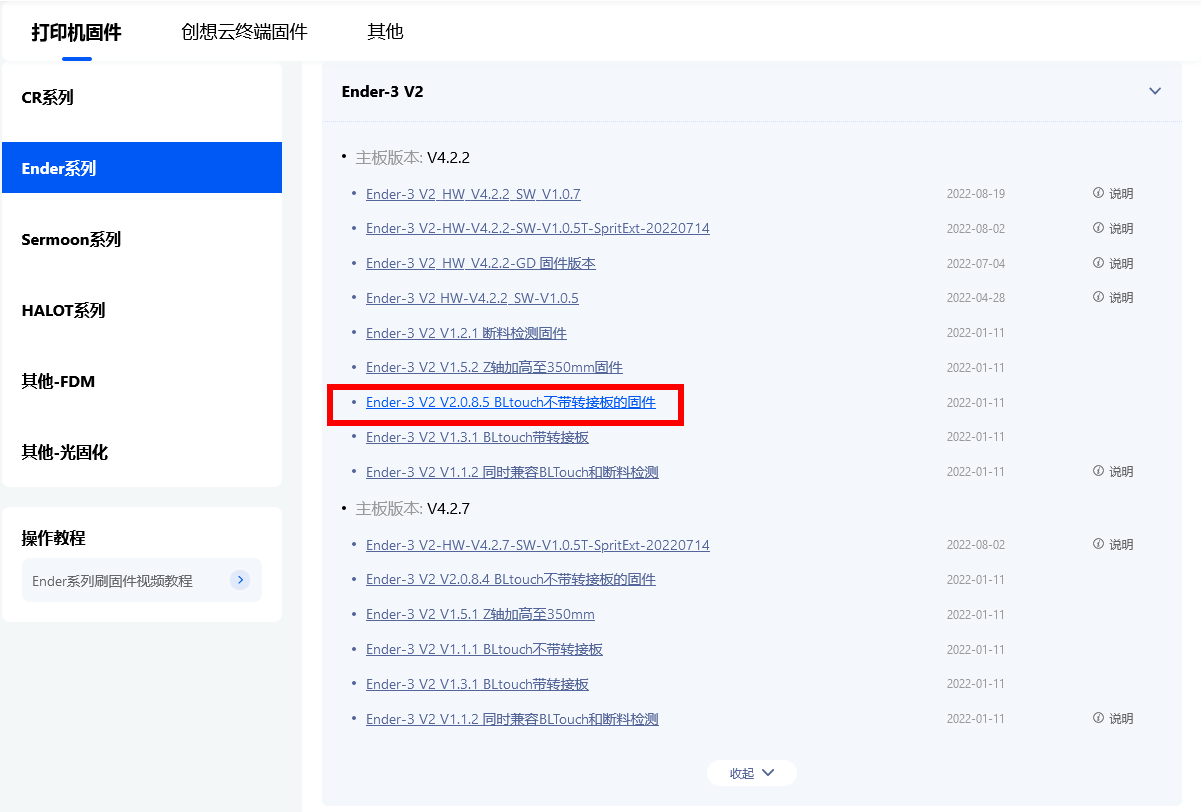Click the 收起 collapse button
This screenshot has height=812, width=1201.
coord(752,773)
